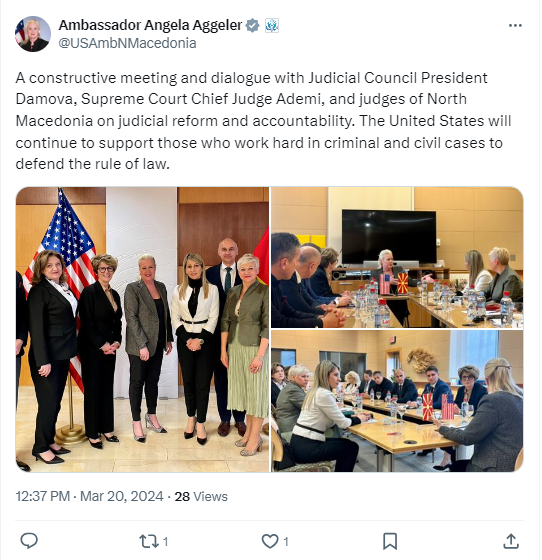Open Ambassador Angela Aggeler's profile picture

point(33,34)
